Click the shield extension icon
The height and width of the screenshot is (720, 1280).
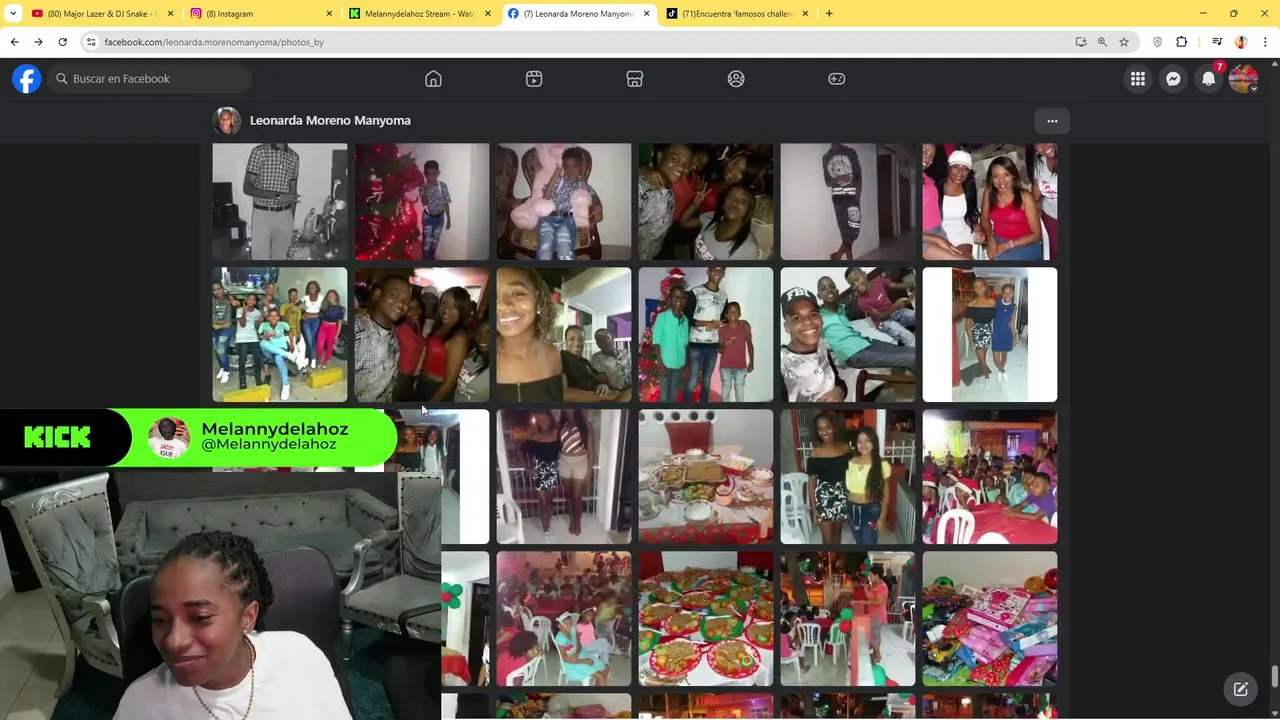tap(1158, 42)
